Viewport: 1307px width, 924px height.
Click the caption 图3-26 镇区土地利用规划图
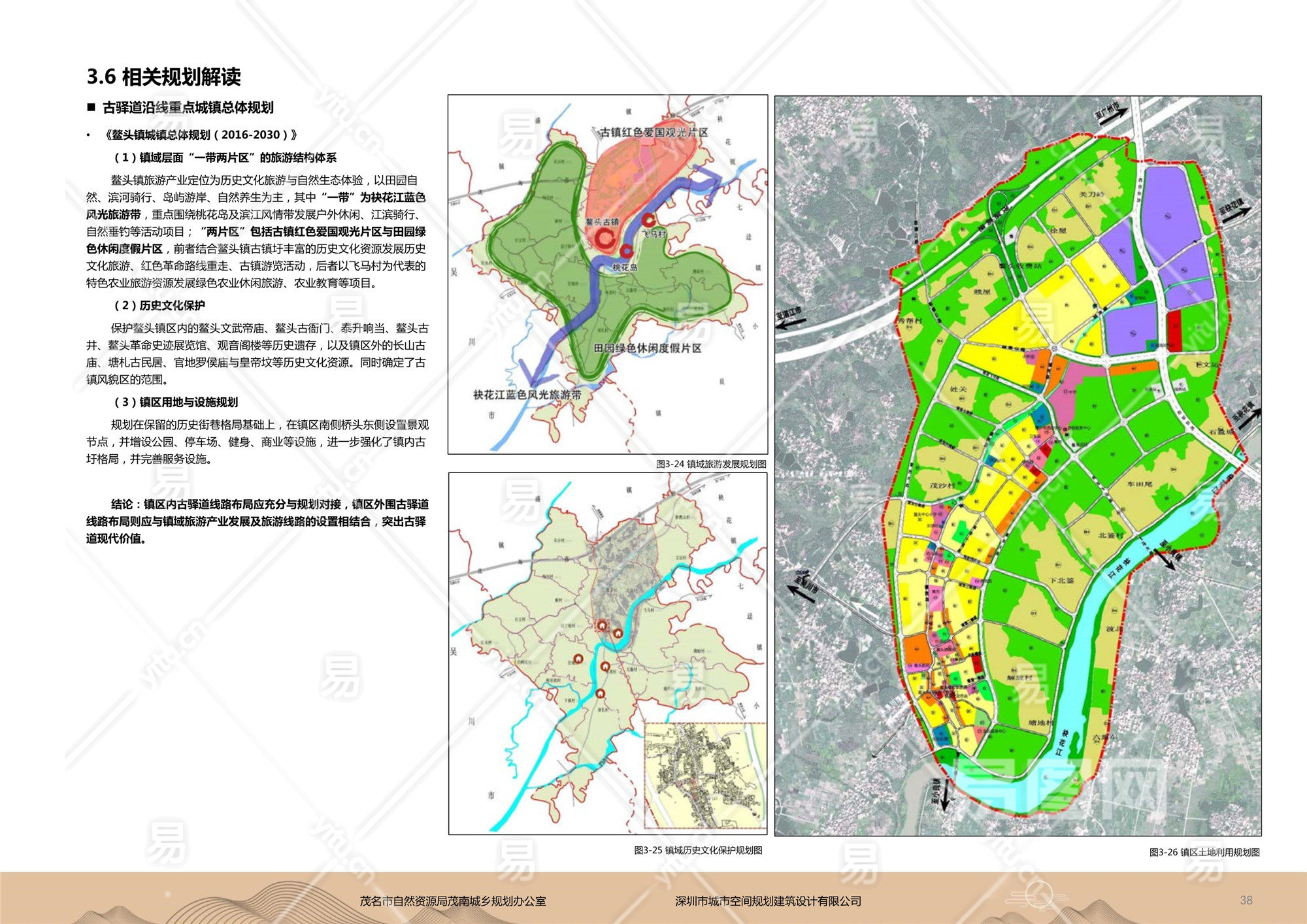pyautogui.click(x=1204, y=852)
